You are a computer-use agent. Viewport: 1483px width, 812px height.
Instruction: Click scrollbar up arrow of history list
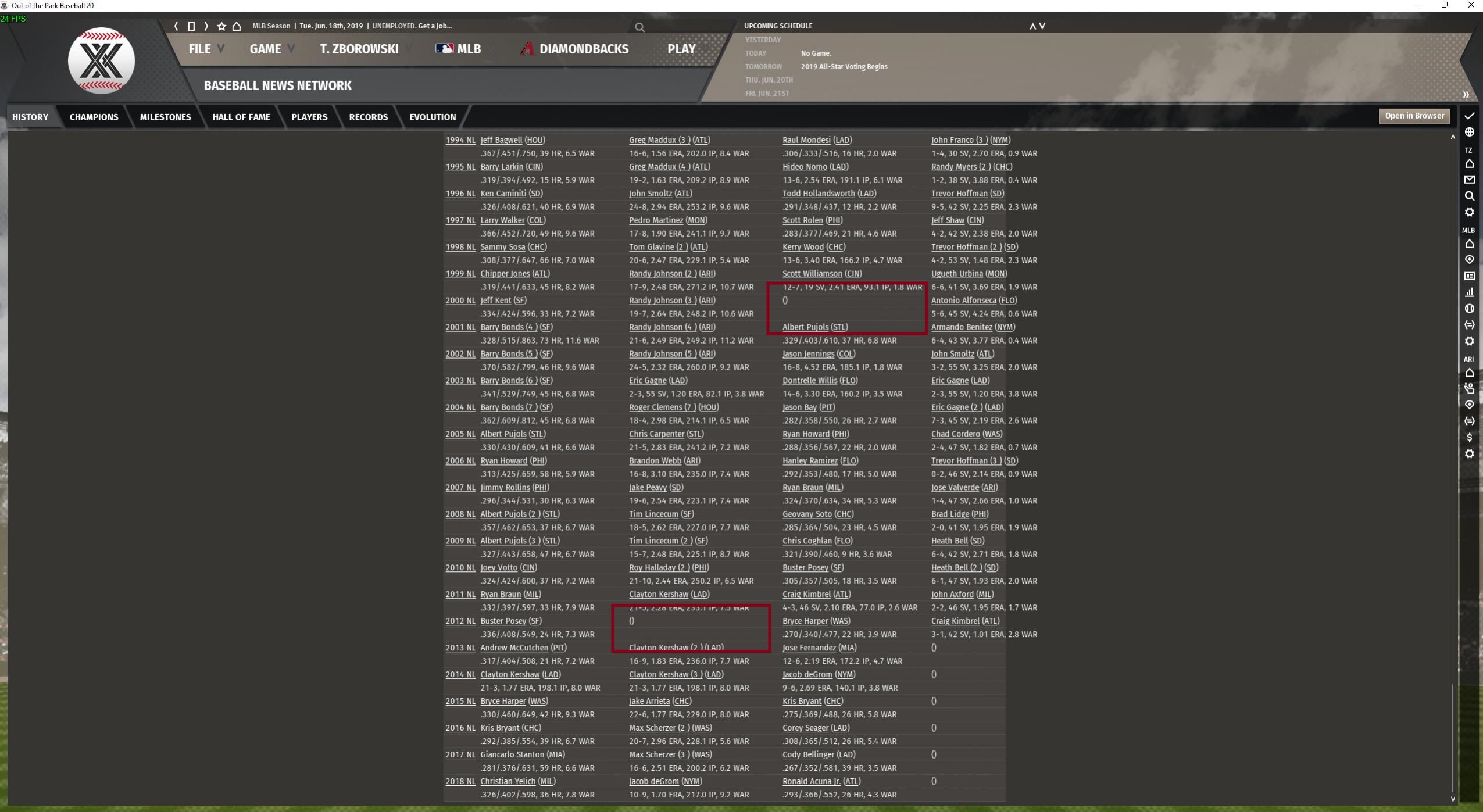pos(1452,137)
